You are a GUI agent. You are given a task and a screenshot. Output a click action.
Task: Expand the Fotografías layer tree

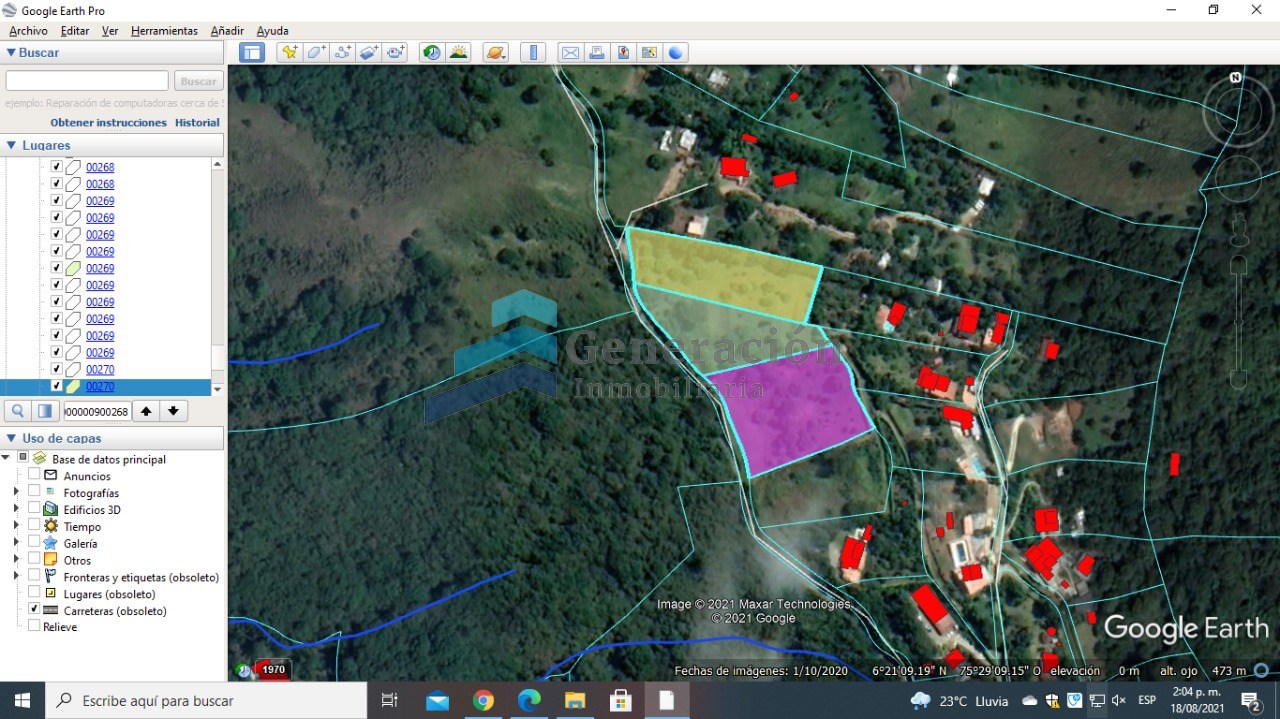coord(16,492)
